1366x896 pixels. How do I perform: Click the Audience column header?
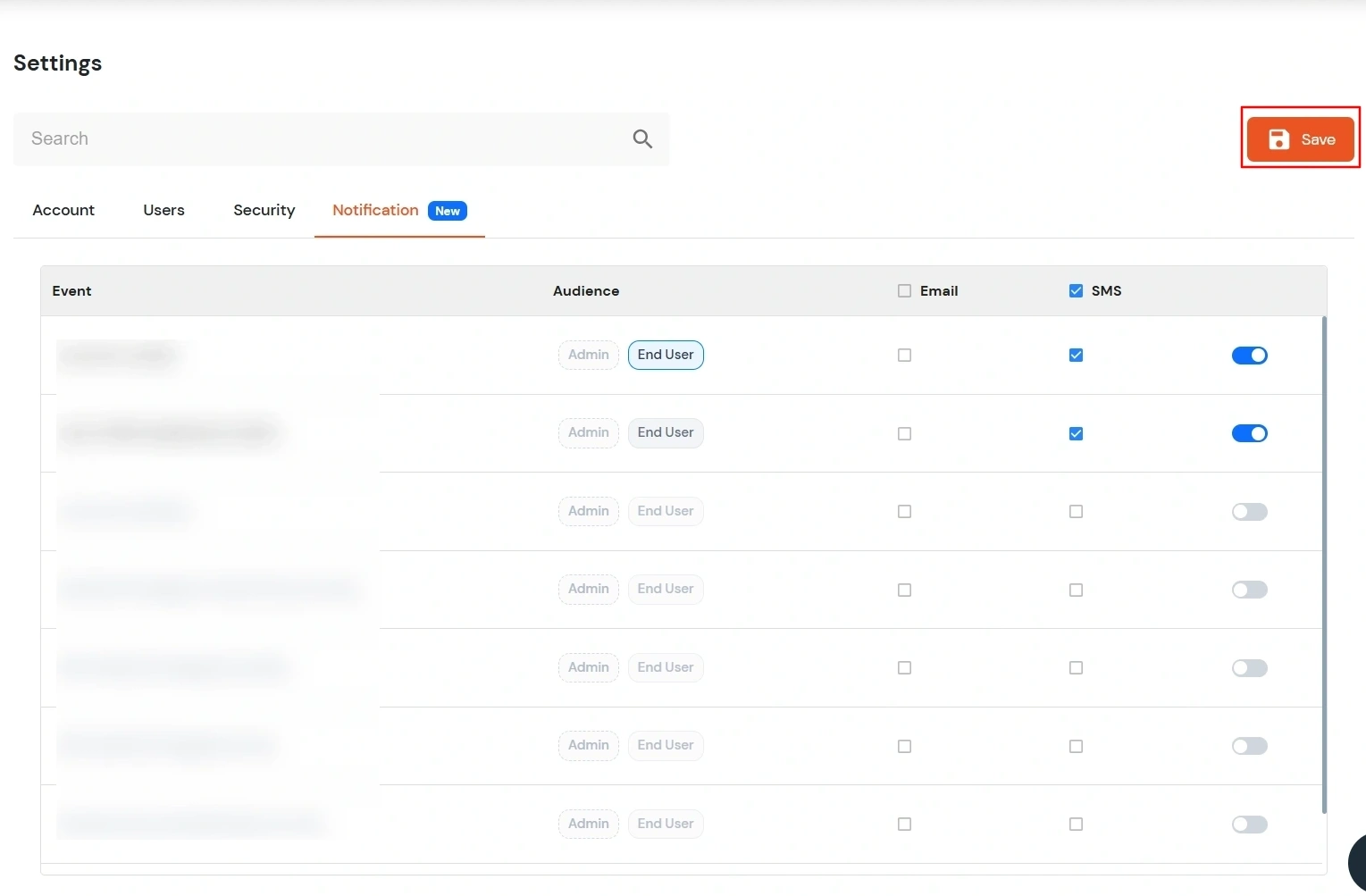[x=586, y=291]
